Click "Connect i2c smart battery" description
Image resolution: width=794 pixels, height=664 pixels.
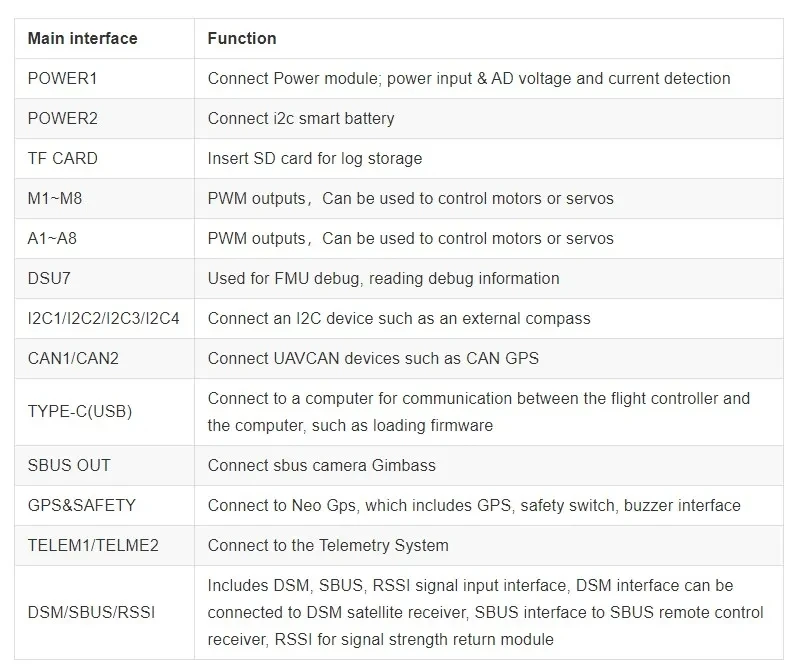point(301,118)
